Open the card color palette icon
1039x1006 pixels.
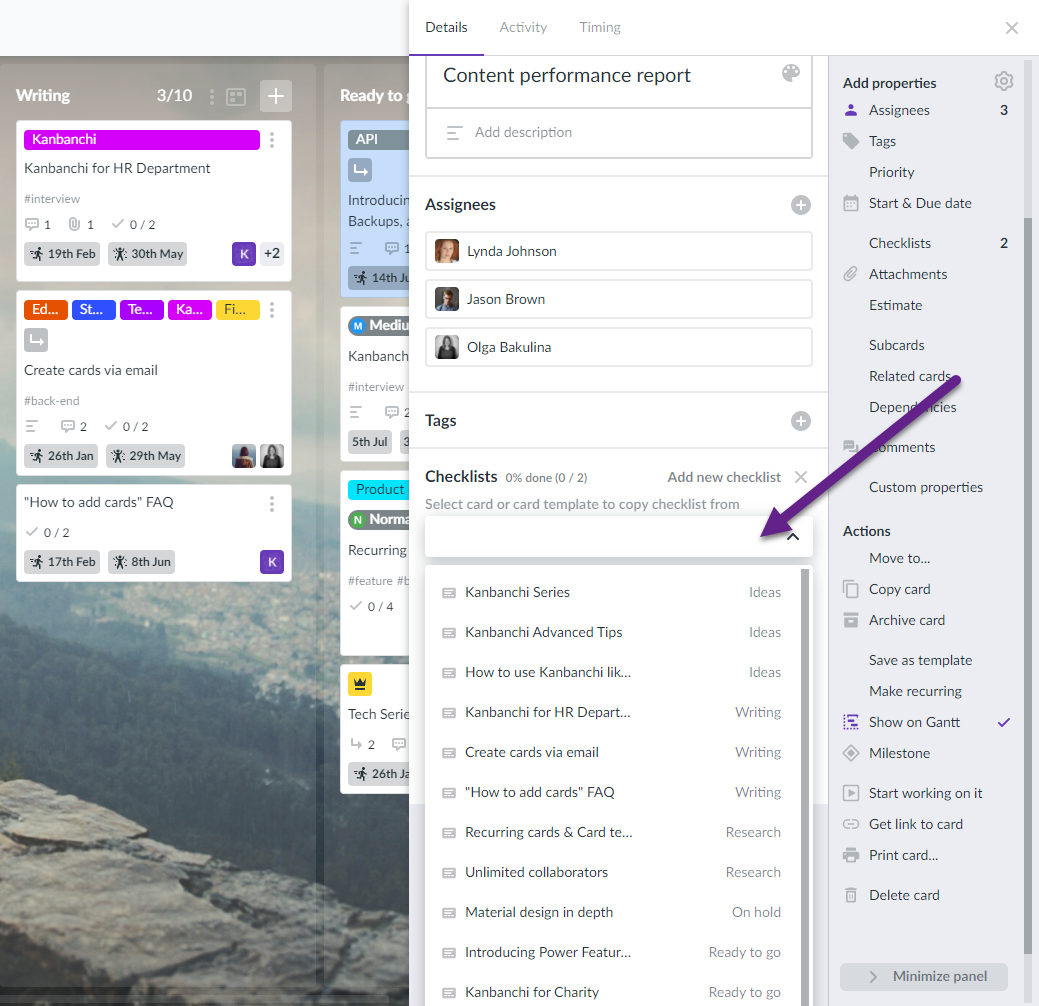tap(791, 73)
